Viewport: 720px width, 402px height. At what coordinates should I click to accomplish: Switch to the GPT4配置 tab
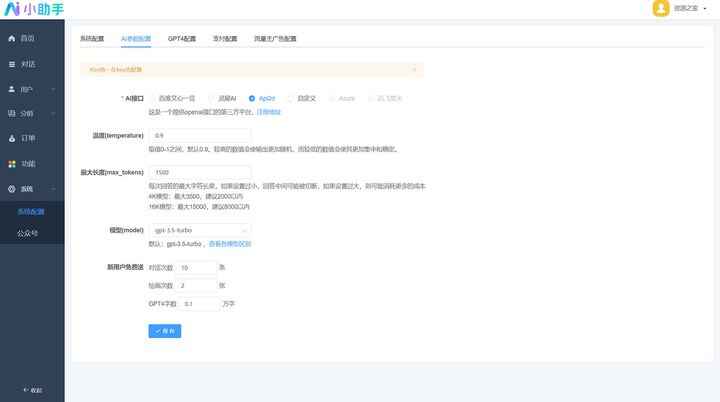coord(182,38)
